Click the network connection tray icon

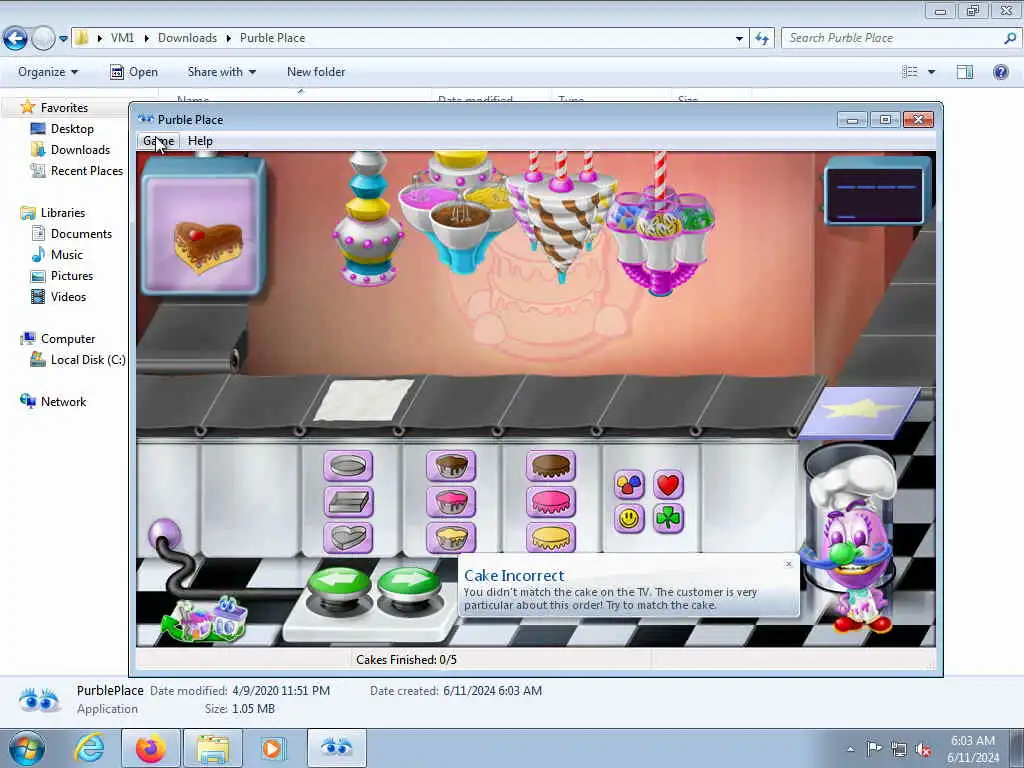pyautogui.click(x=899, y=749)
